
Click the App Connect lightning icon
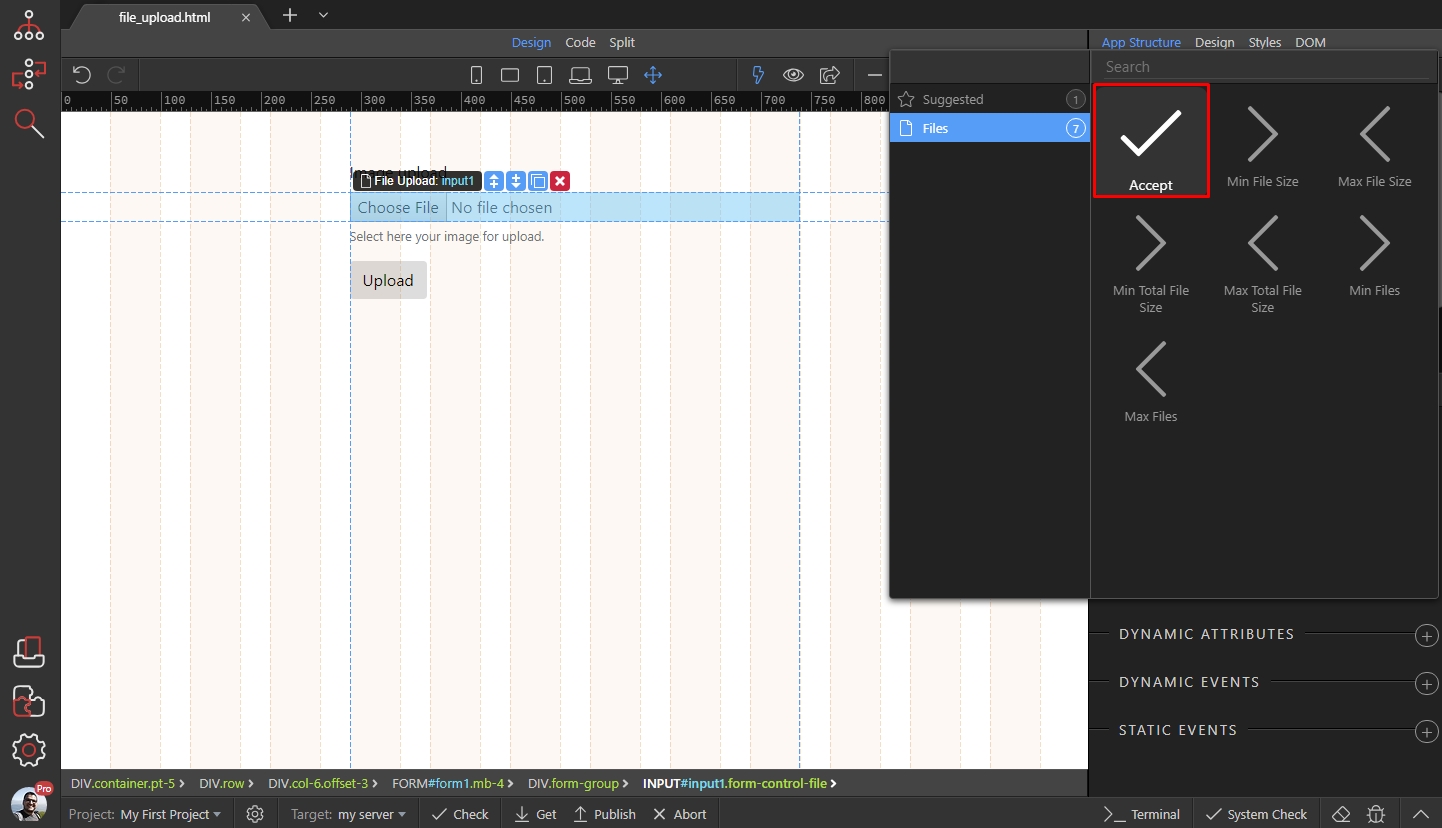pyautogui.click(x=757, y=74)
